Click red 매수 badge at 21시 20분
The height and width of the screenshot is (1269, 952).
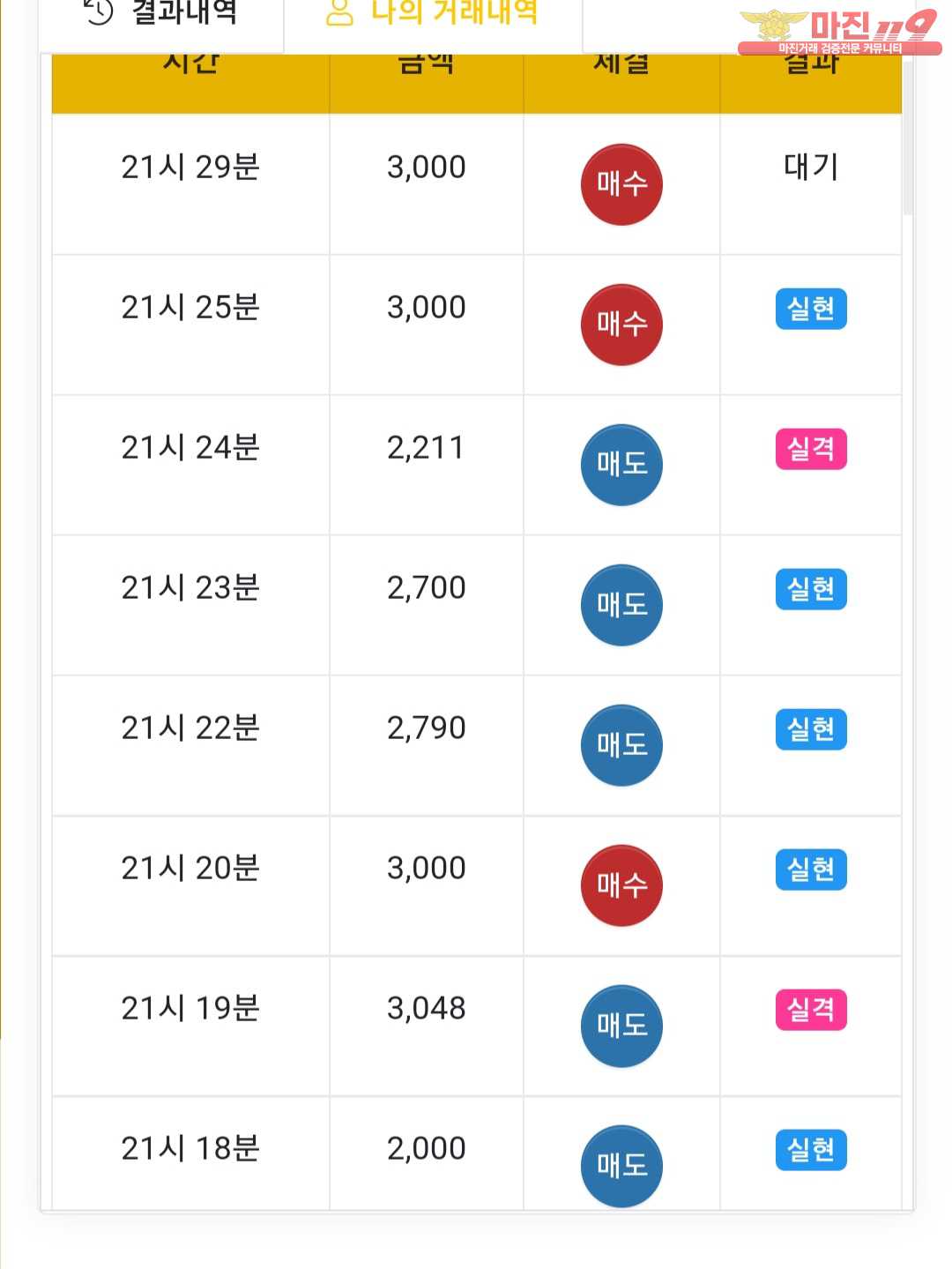[621, 885]
